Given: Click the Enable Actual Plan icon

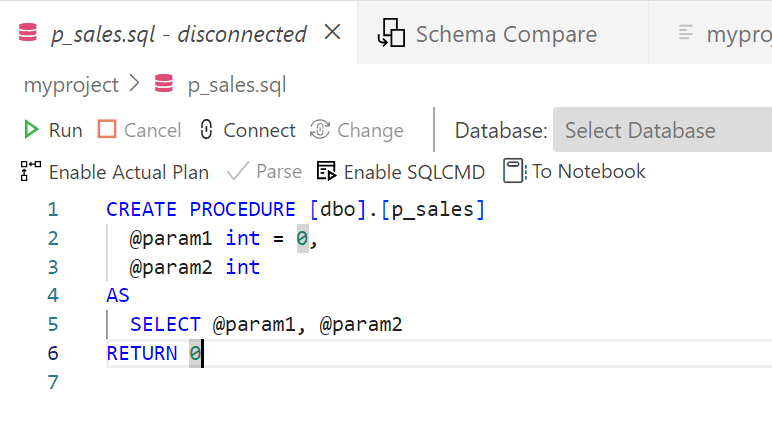Looking at the screenshot, I should point(30,171).
